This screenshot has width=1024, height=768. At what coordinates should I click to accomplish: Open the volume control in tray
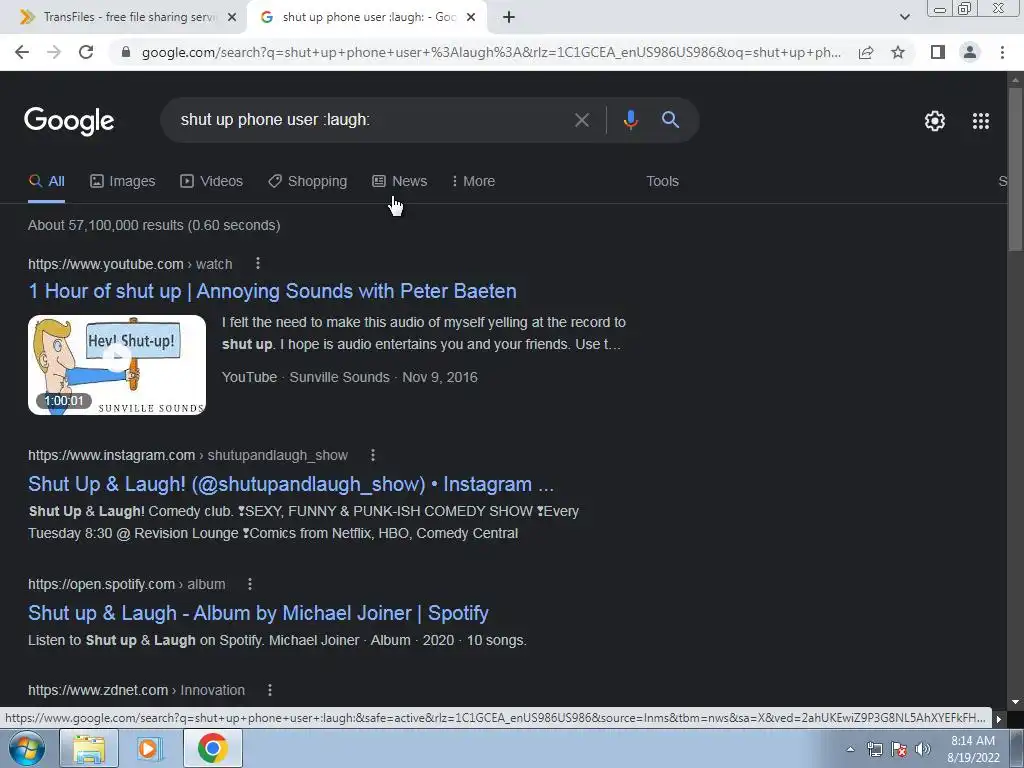(x=923, y=749)
